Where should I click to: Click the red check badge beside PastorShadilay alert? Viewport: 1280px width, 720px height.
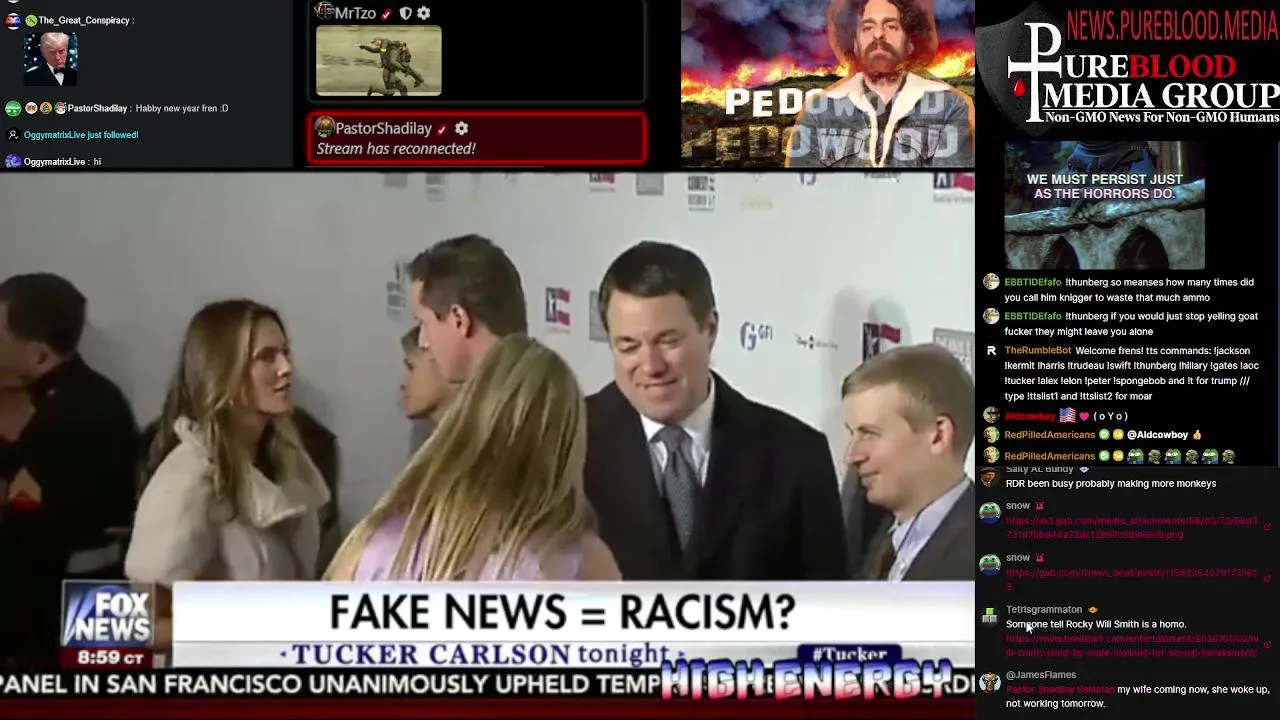442,130
